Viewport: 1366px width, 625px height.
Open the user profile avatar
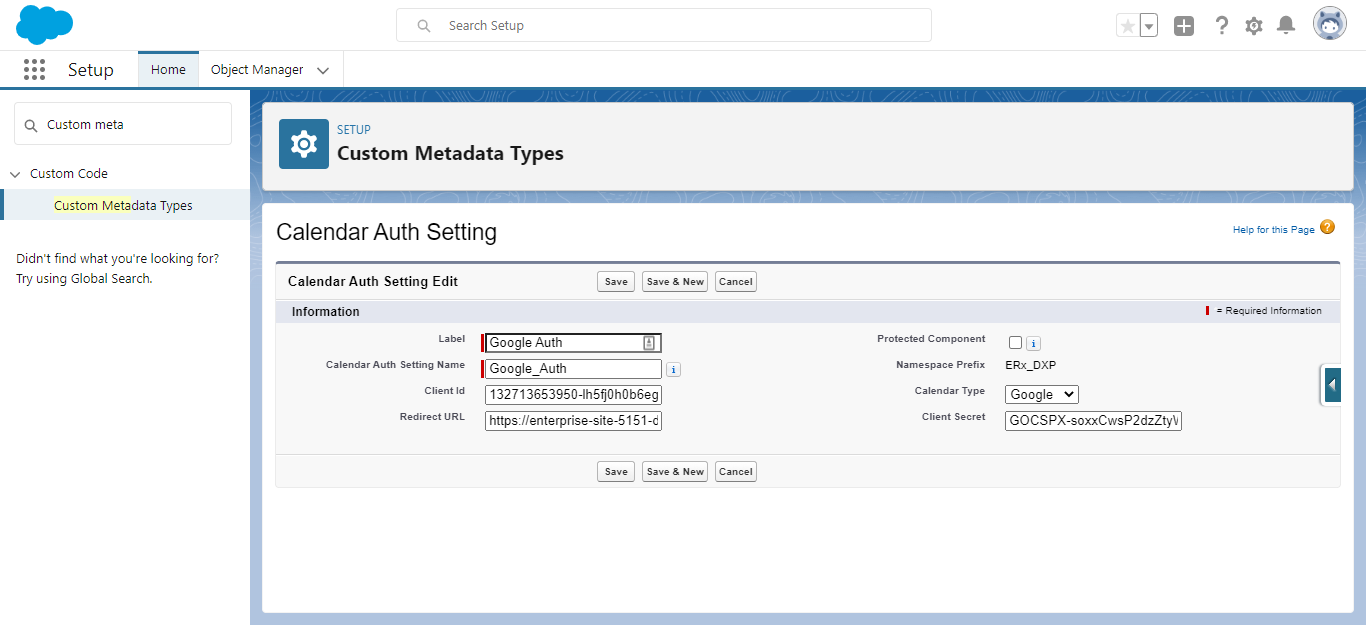1329,25
